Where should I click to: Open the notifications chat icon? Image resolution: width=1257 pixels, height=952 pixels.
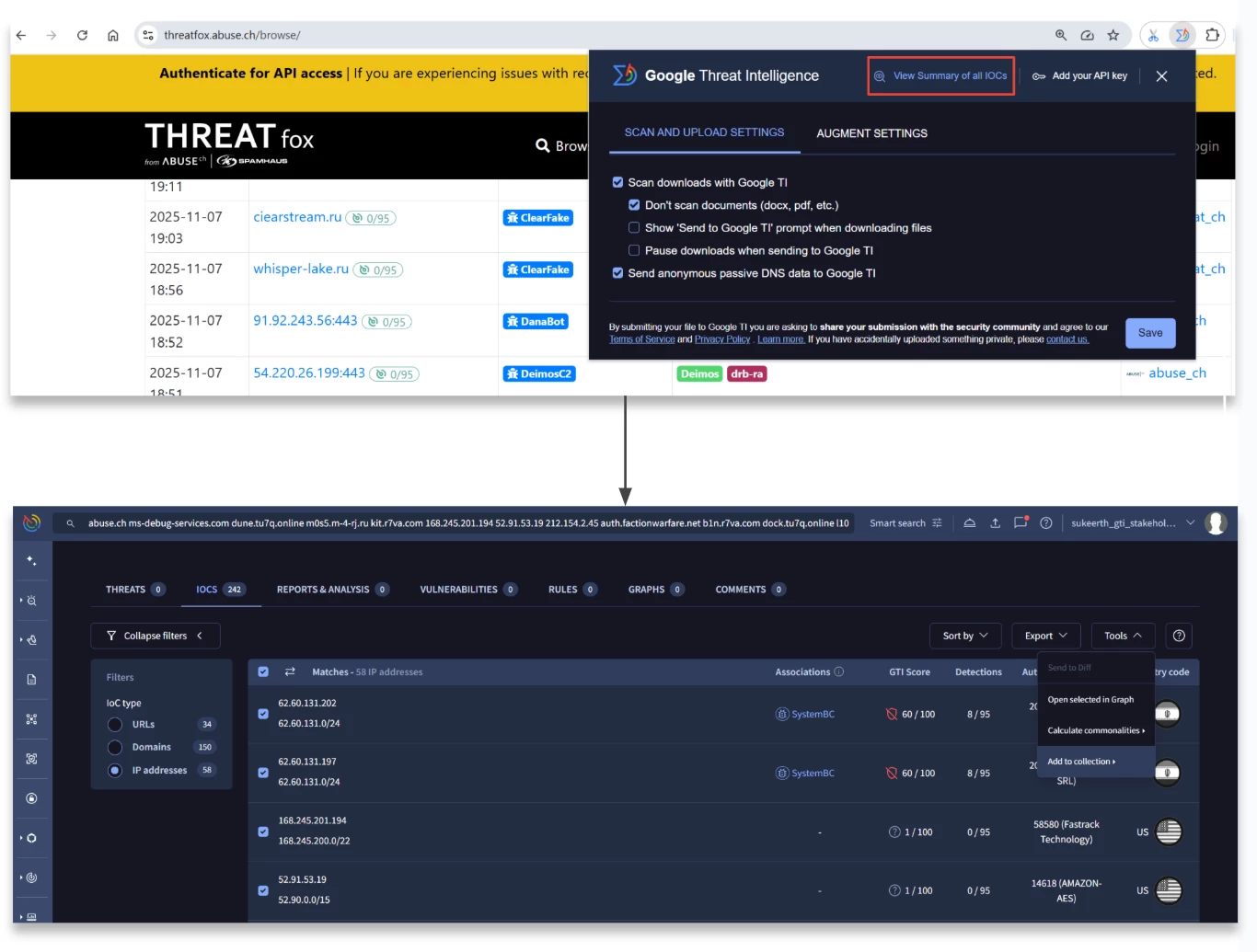(x=1021, y=522)
